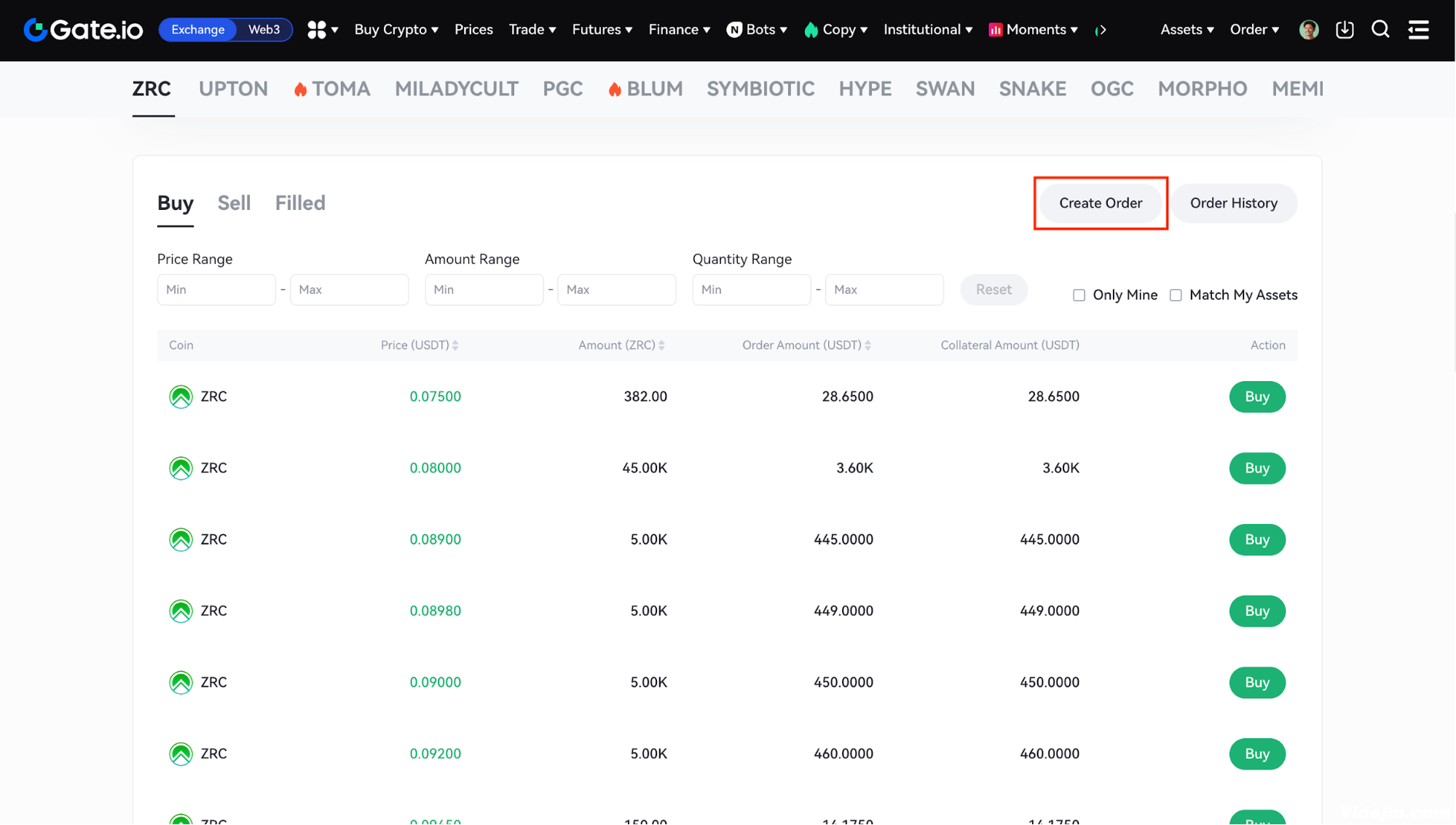1456x825 pixels.
Task: Click Quantity Range Max input
Action: [x=884, y=289]
